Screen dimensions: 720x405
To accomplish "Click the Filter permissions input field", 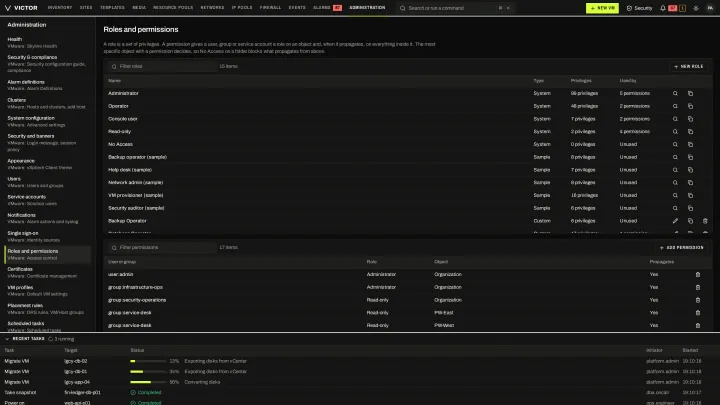I will click(162, 248).
